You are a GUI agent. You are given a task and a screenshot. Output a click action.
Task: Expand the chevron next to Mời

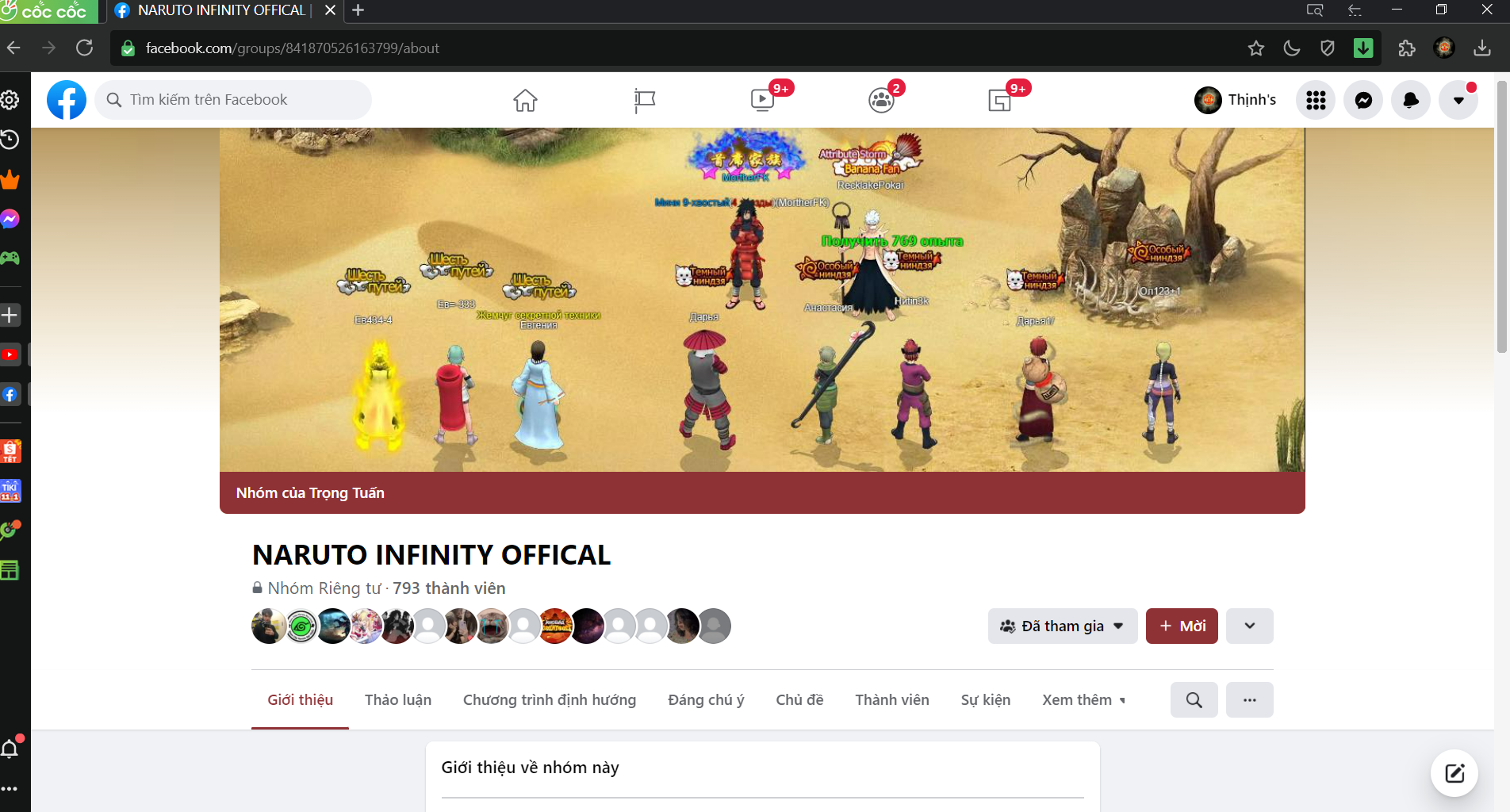tap(1250, 626)
